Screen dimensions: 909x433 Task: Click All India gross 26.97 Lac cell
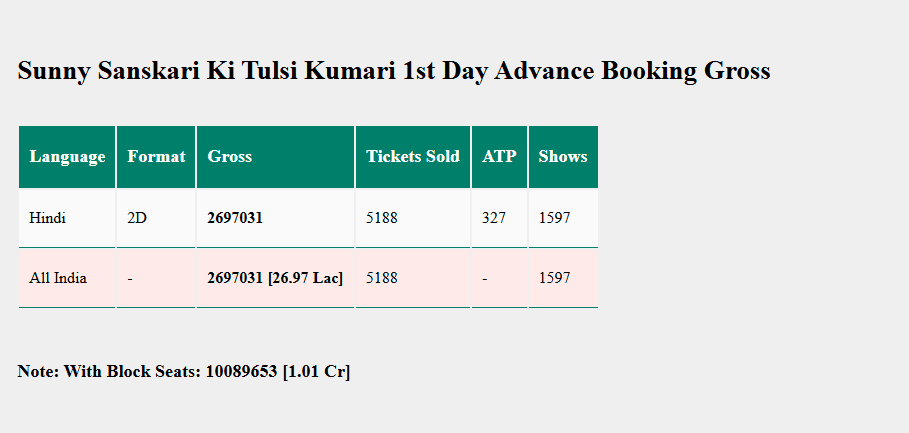click(275, 278)
